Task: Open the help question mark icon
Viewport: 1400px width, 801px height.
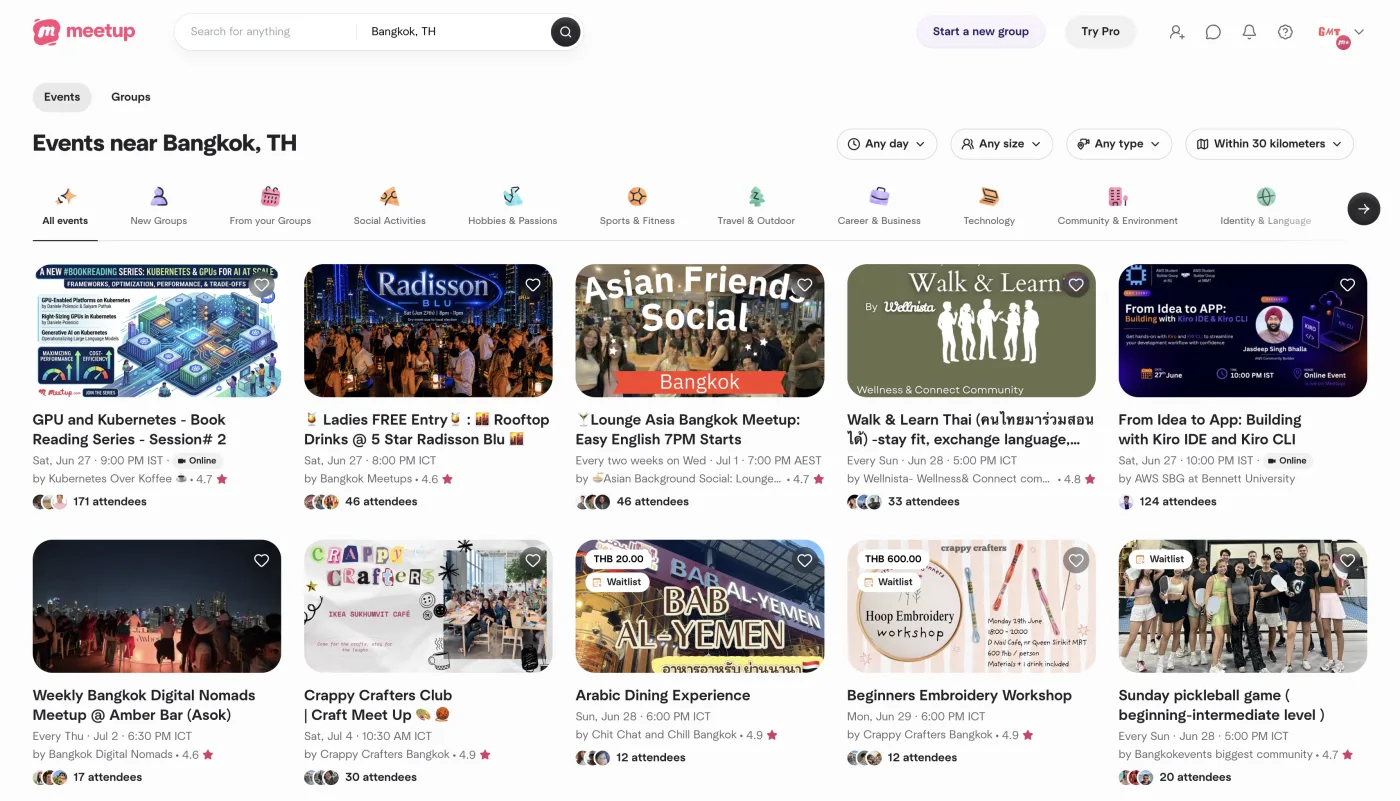Action: point(1285,32)
